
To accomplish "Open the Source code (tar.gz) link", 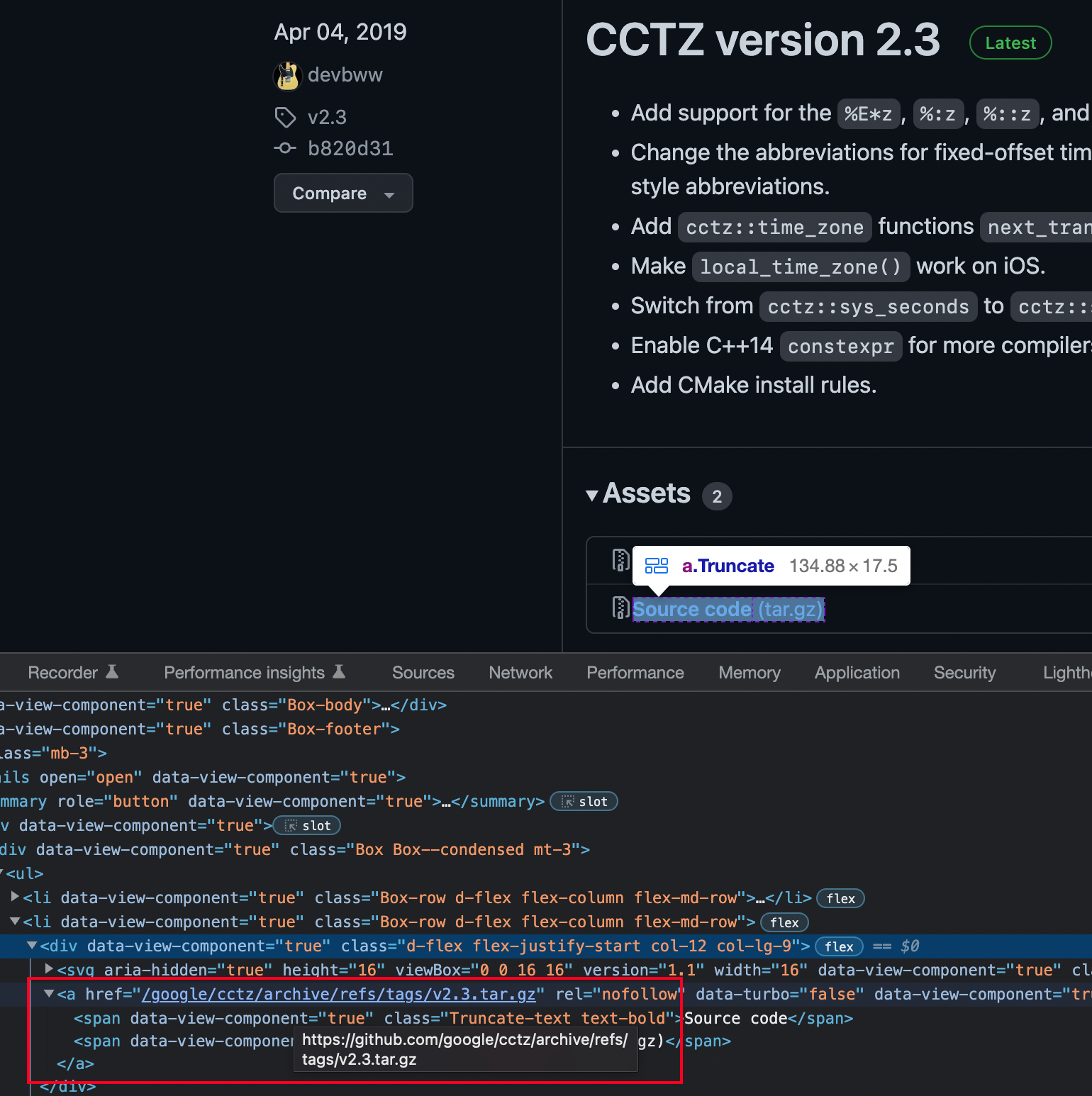I will tap(728, 609).
